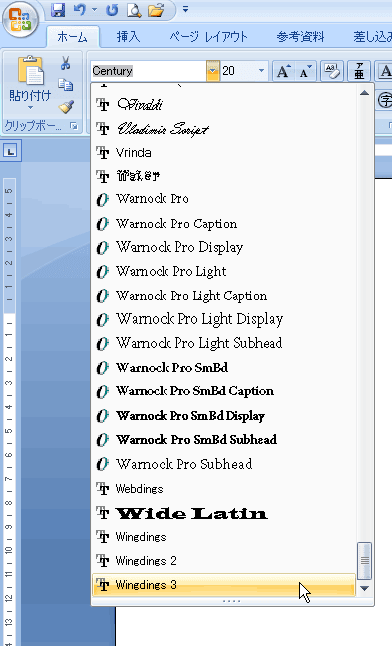Open the undo history arrow

(94, 9)
